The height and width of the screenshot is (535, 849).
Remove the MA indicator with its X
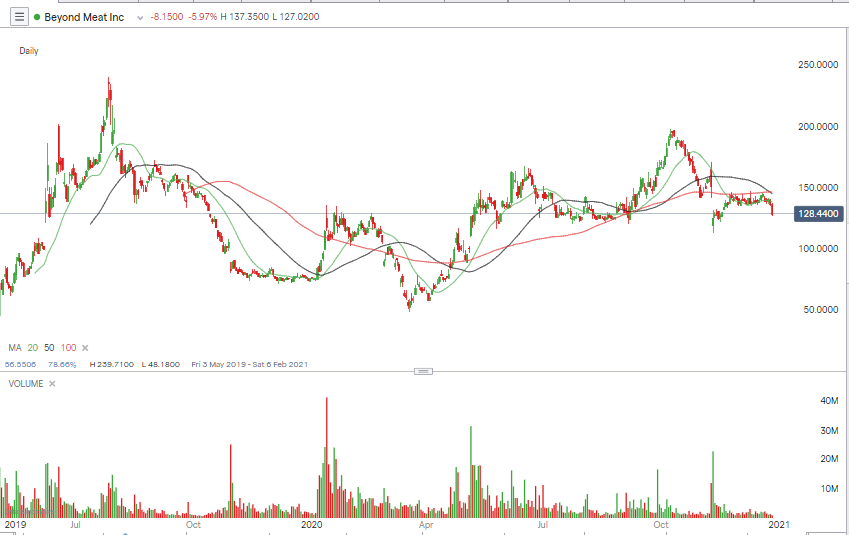click(85, 348)
